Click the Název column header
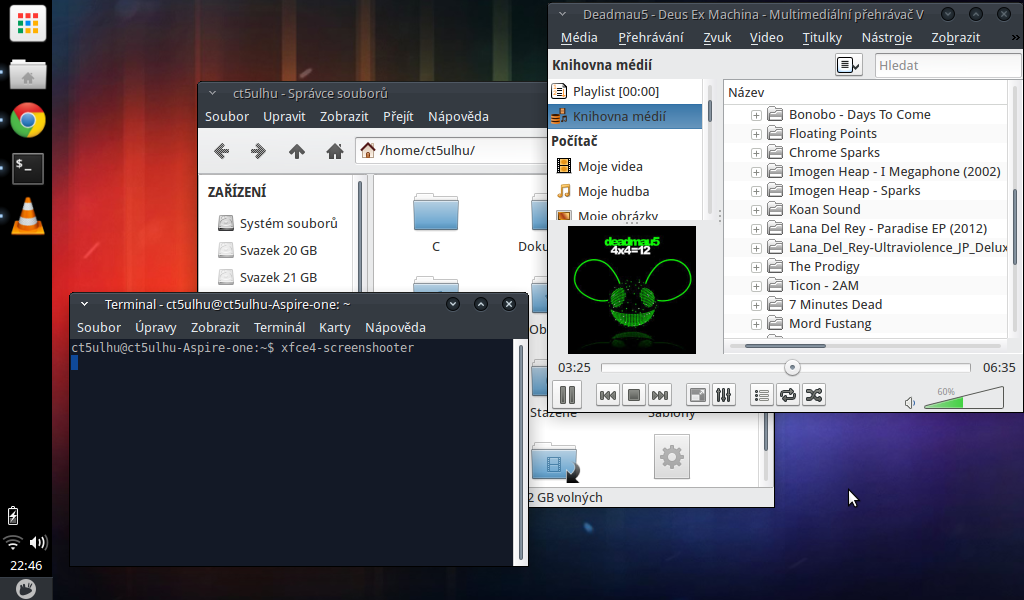The width and height of the screenshot is (1024, 600). pyautogui.click(x=866, y=93)
